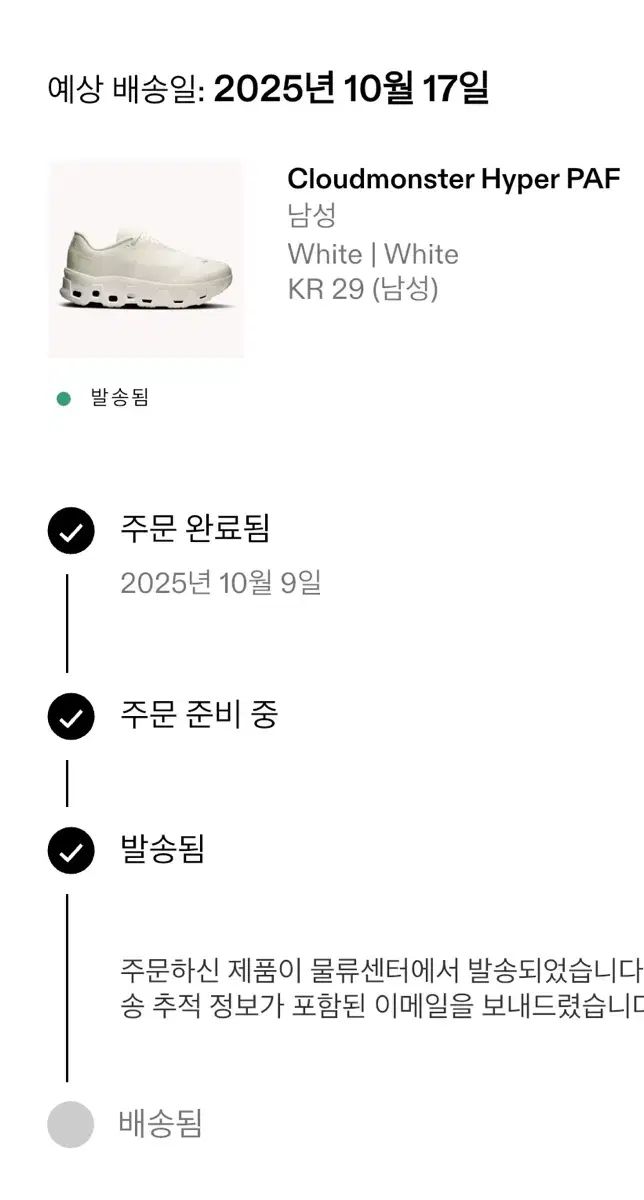Click the checkmark icon beside 주문 완료됨
This screenshot has height=1200, width=644.
(x=71, y=531)
